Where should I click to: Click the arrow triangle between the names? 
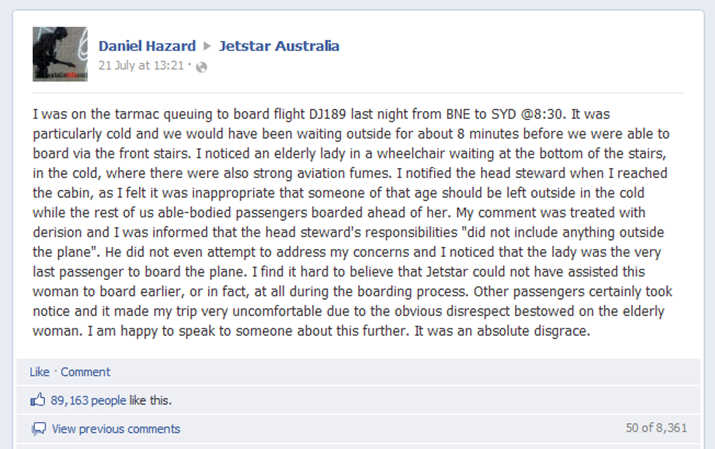(x=207, y=46)
